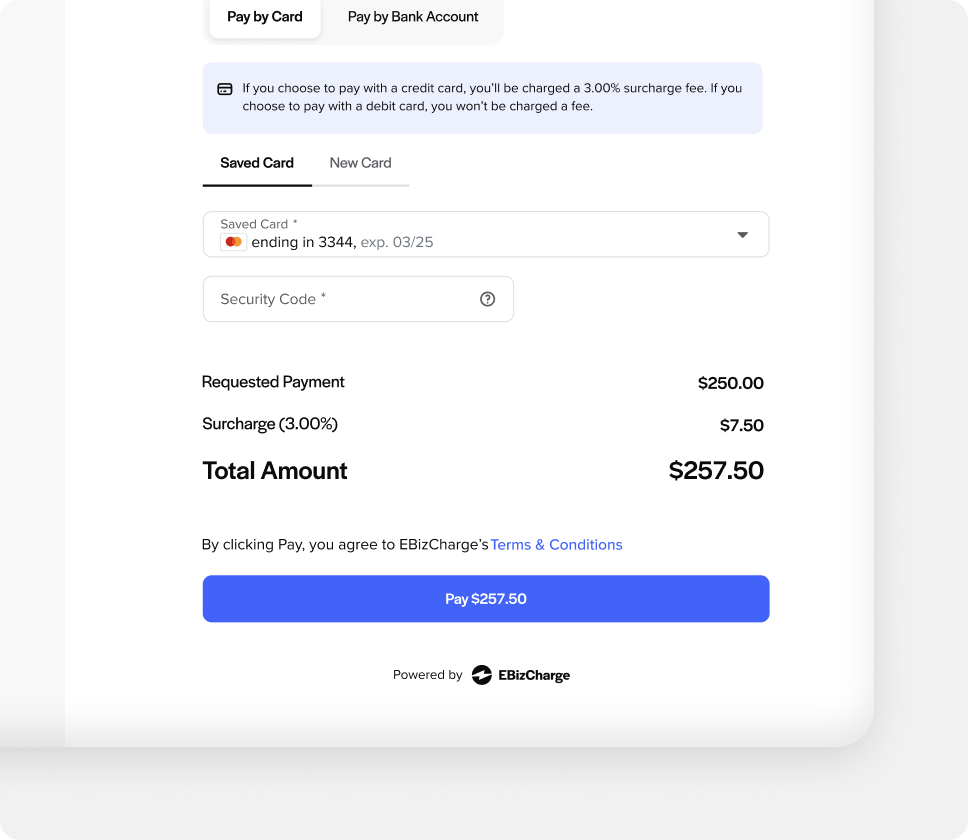
Task: Click the Total Amount value $257.50
Action: (x=715, y=470)
